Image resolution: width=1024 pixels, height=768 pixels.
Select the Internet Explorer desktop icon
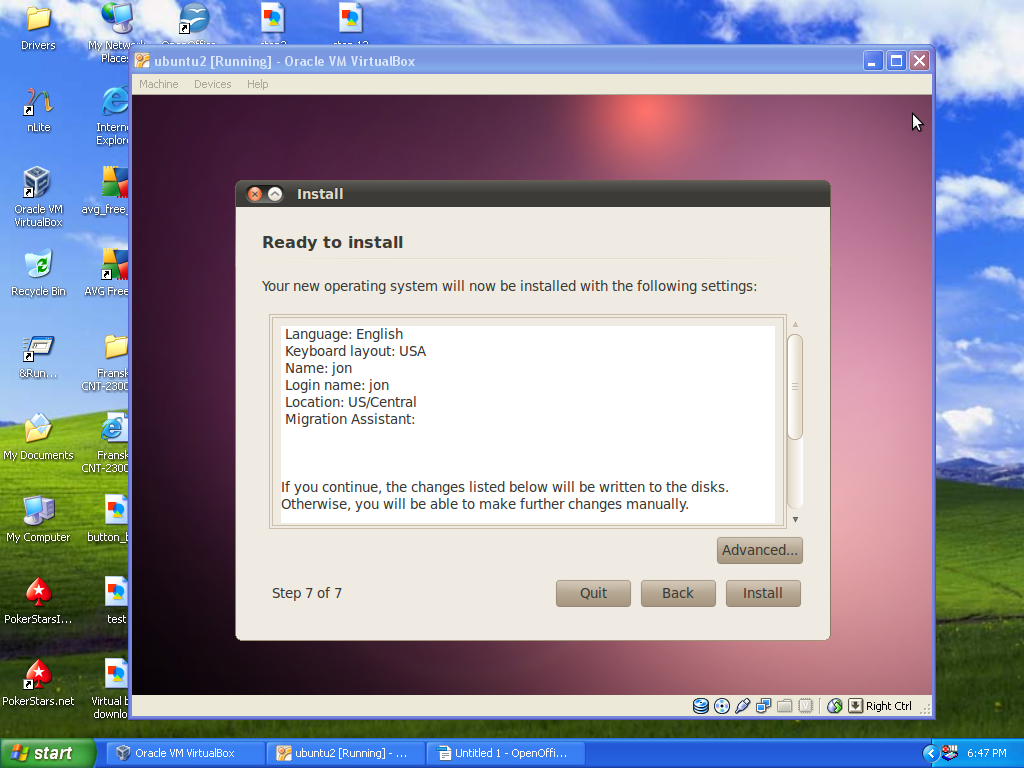114,116
